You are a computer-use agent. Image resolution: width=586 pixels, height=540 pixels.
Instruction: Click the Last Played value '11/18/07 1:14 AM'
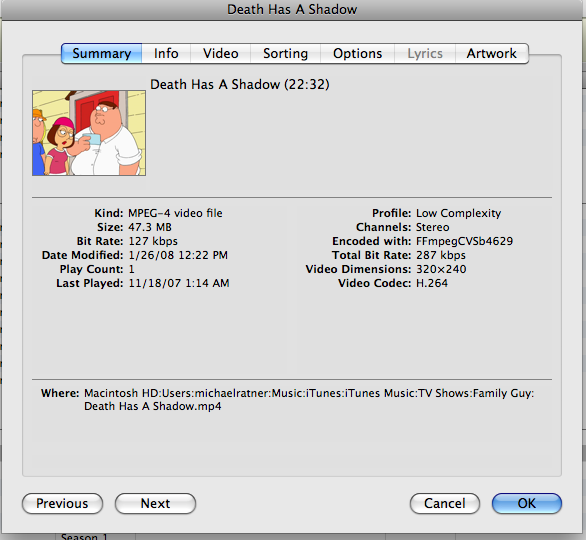coord(179,283)
